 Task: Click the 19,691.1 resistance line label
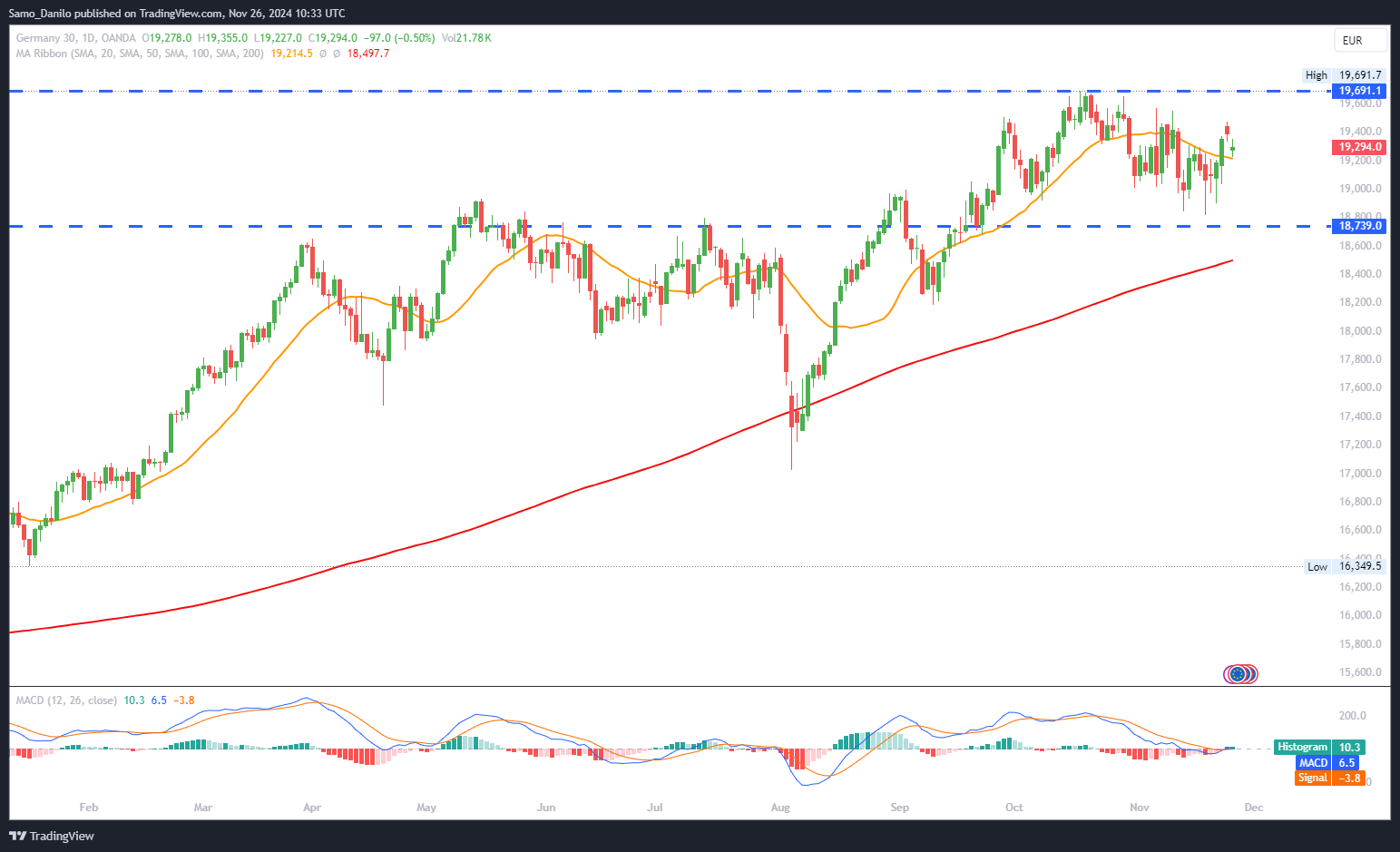click(x=1360, y=91)
